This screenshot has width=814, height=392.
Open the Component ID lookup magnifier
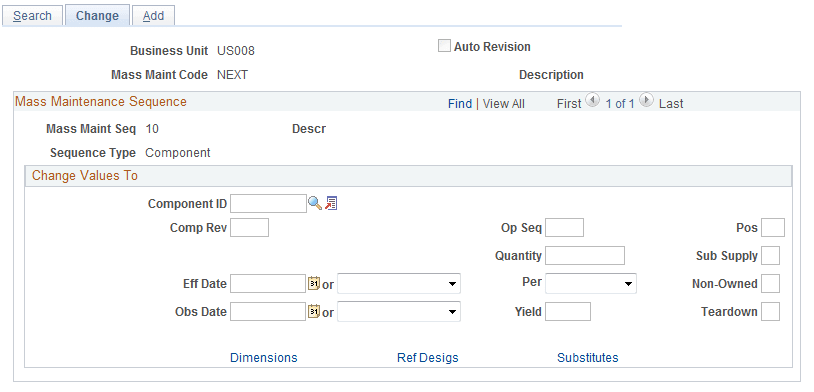[315, 204]
